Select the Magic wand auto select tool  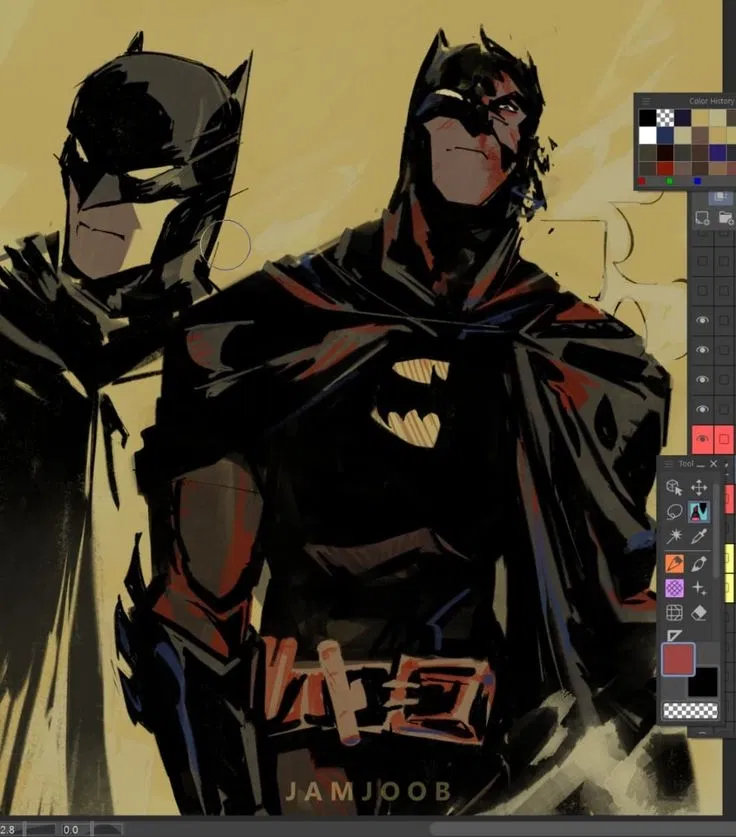pyautogui.click(x=674, y=535)
